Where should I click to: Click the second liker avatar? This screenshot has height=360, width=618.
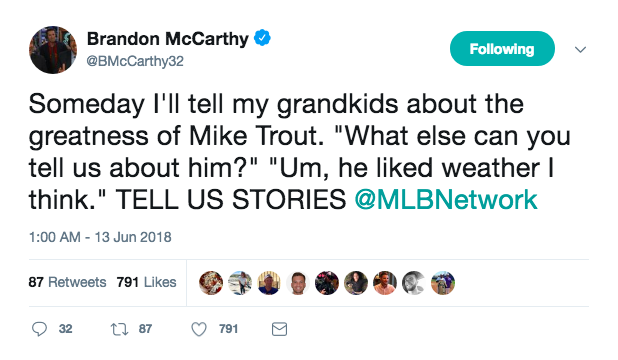coord(240,283)
